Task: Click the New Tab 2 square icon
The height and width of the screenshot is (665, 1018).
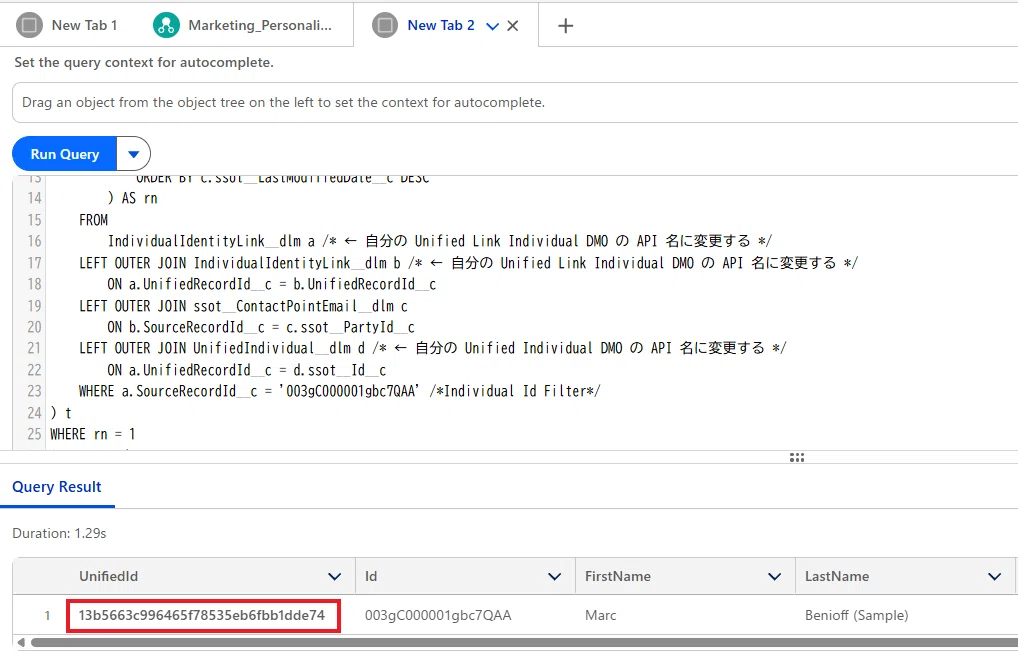Action: point(385,25)
